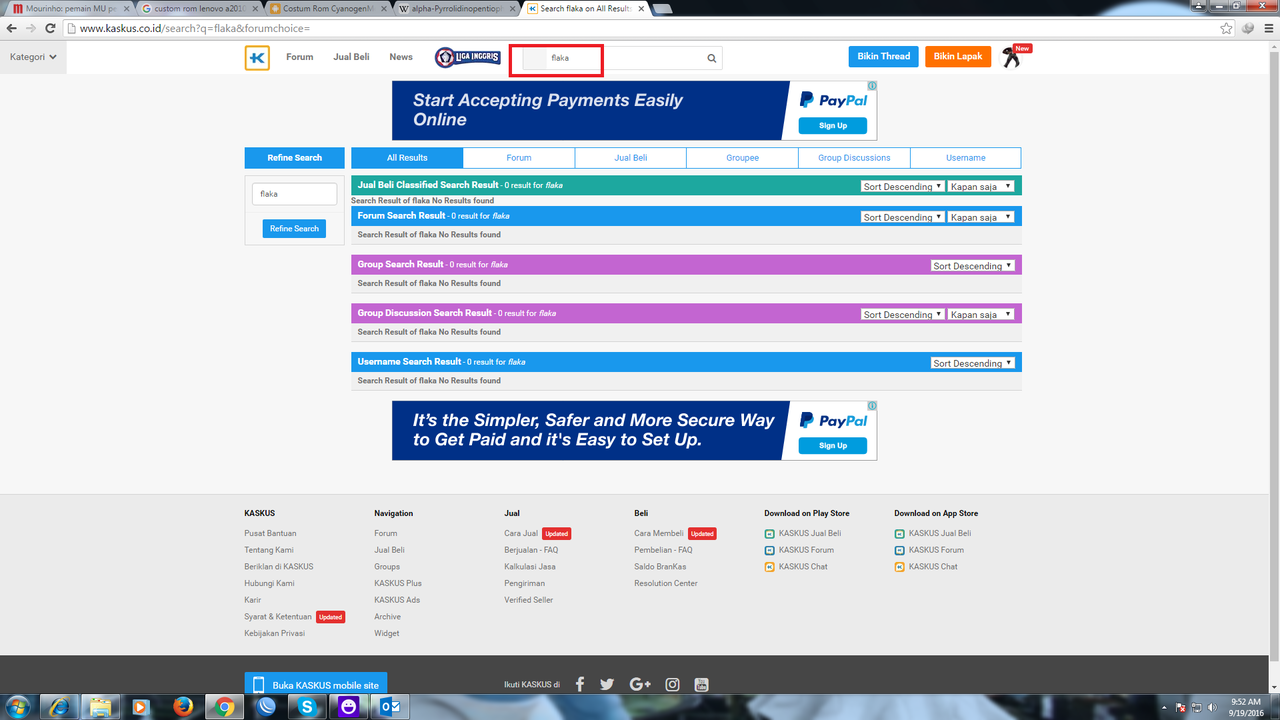Open media player taskbar icon

pos(141,706)
